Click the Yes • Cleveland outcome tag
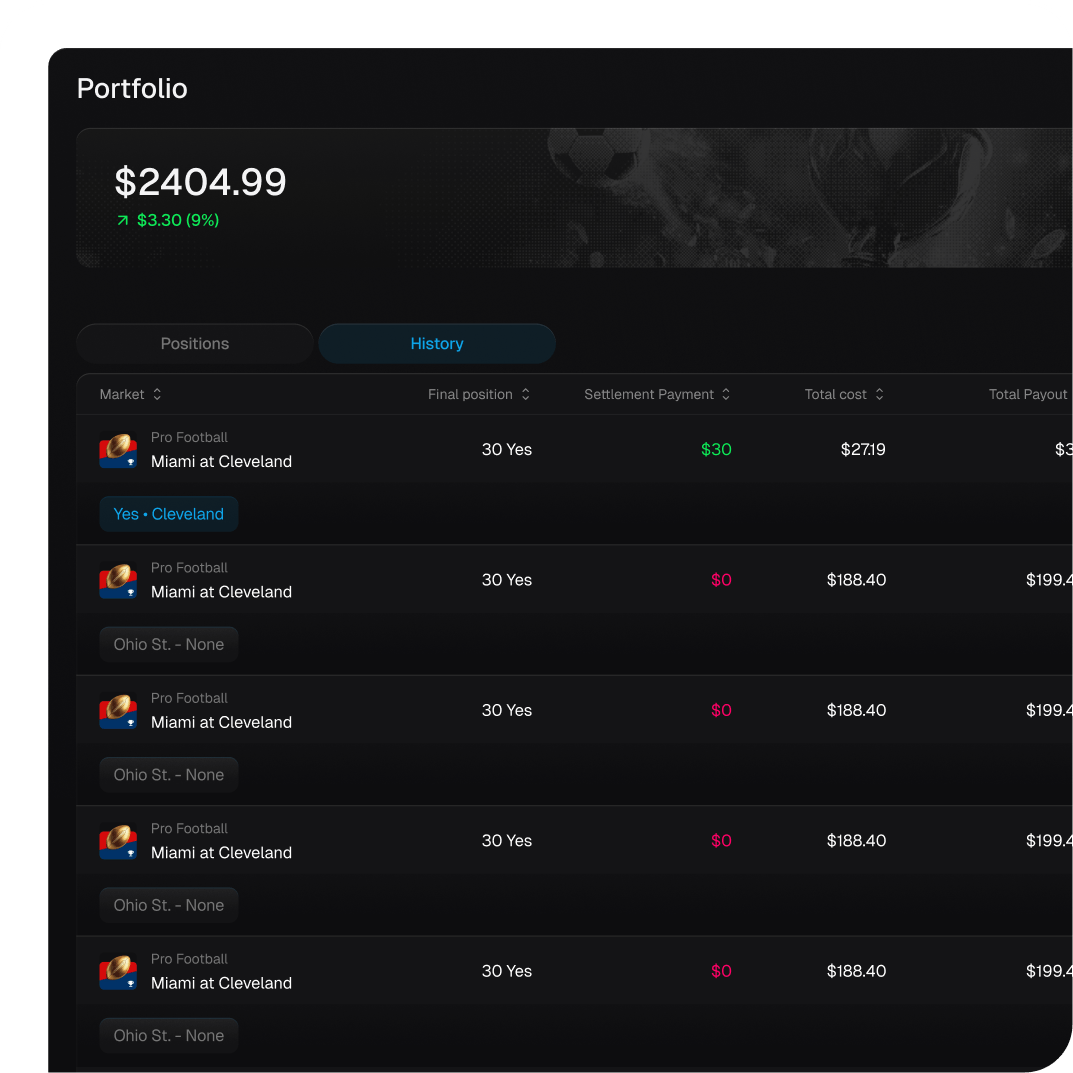 click(x=168, y=514)
